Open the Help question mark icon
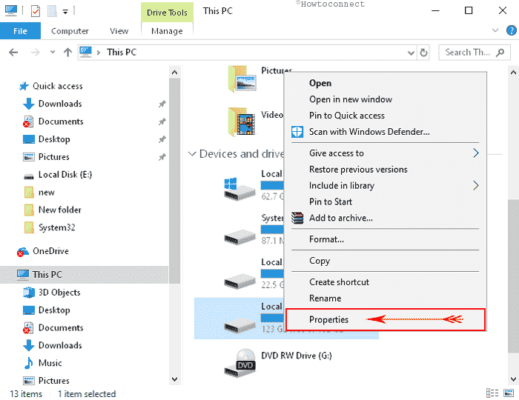519x400 pixels. coord(511,30)
